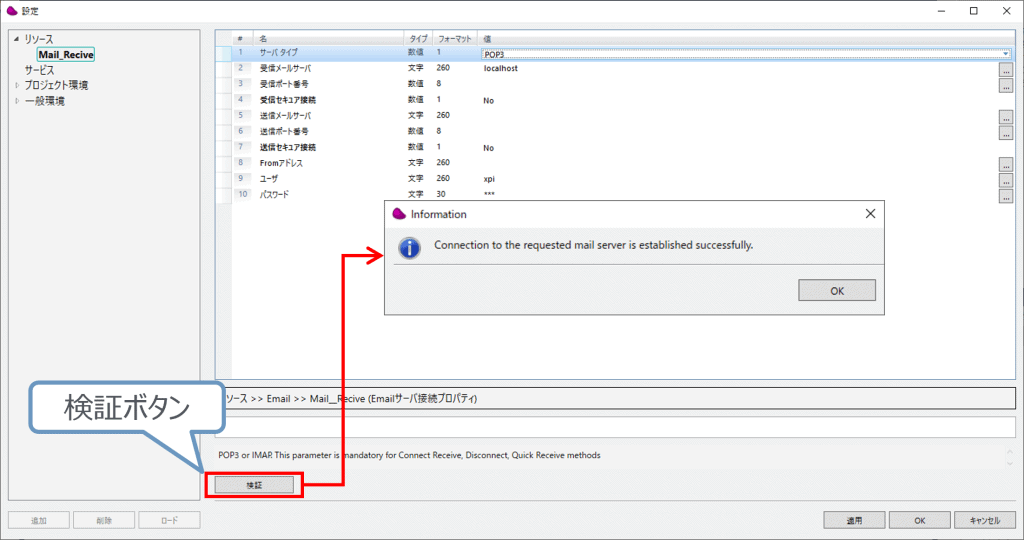Click OK in the Information dialog
Image resolution: width=1024 pixels, height=540 pixels.
pos(837,290)
